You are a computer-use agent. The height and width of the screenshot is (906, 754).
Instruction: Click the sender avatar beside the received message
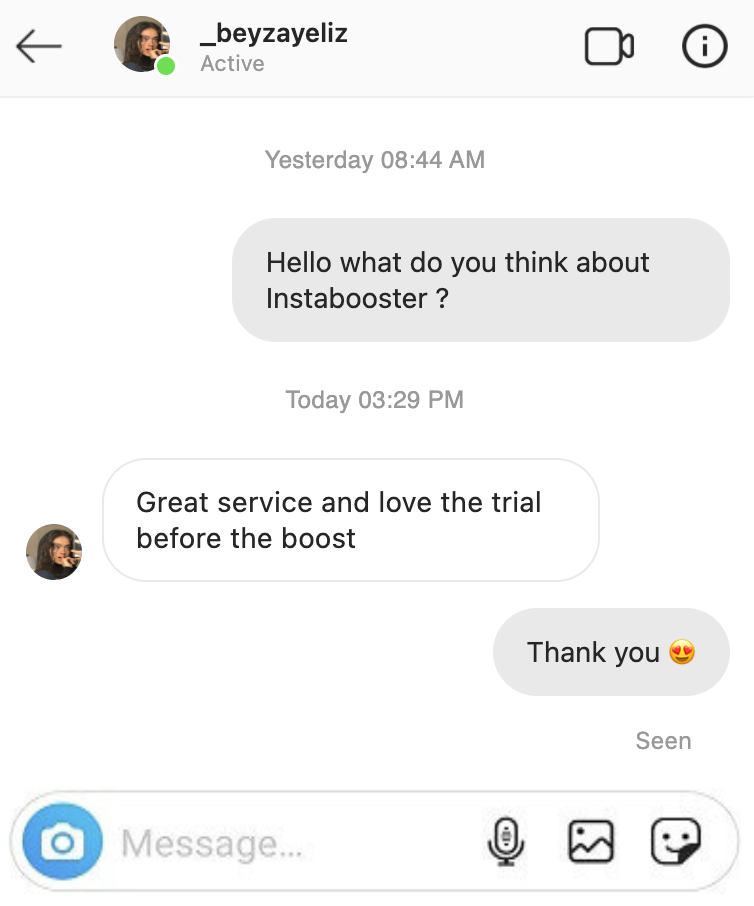(54, 552)
